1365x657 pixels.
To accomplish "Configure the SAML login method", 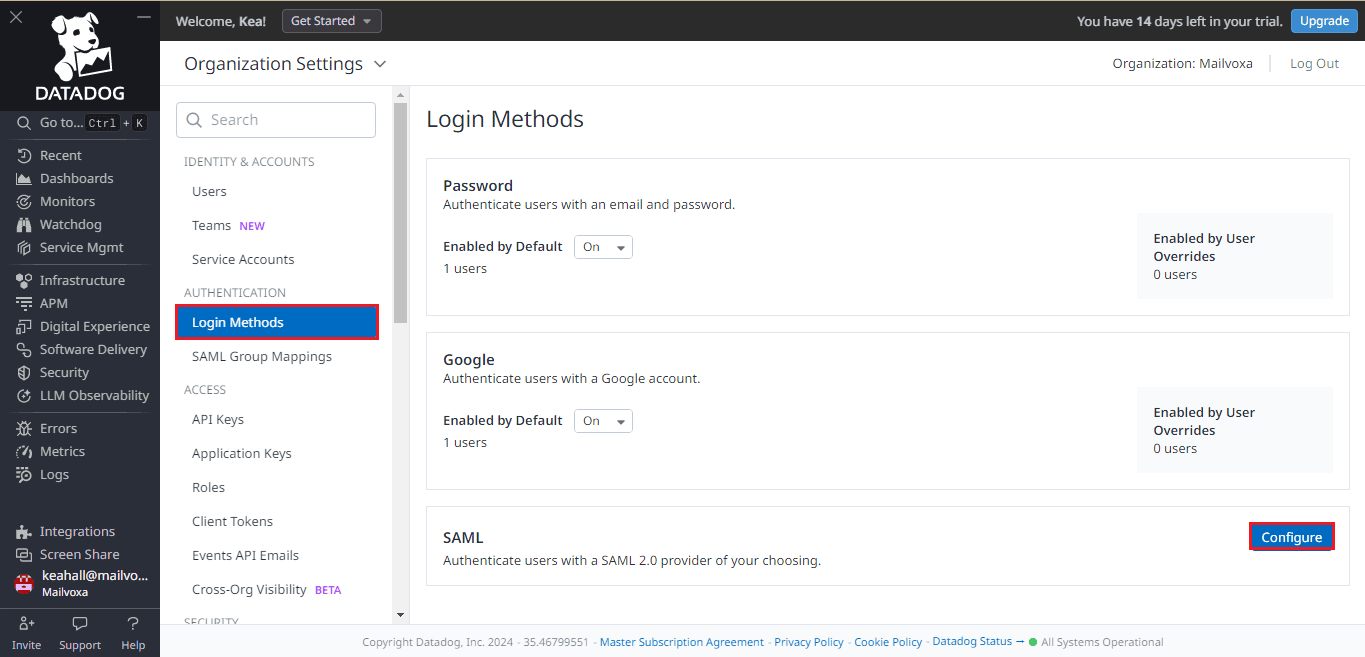I will point(1291,536).
